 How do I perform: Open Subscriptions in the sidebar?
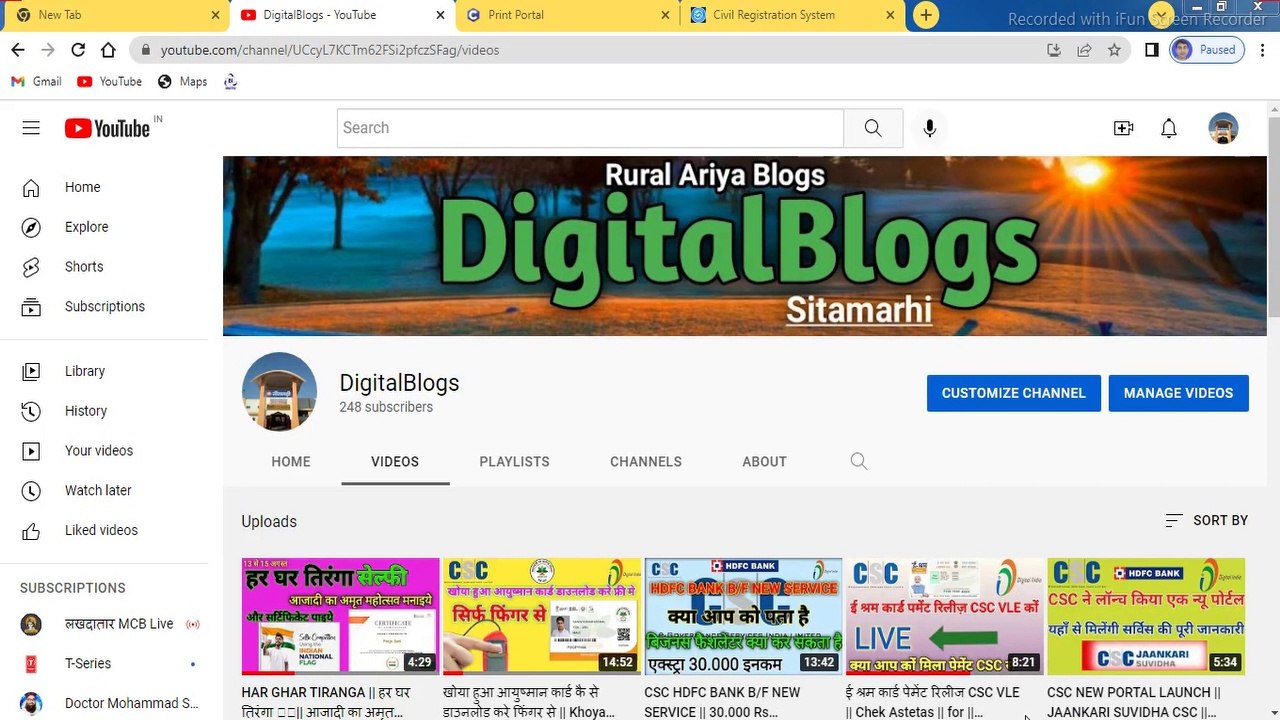pyautogui.click(x=104, y=306)
